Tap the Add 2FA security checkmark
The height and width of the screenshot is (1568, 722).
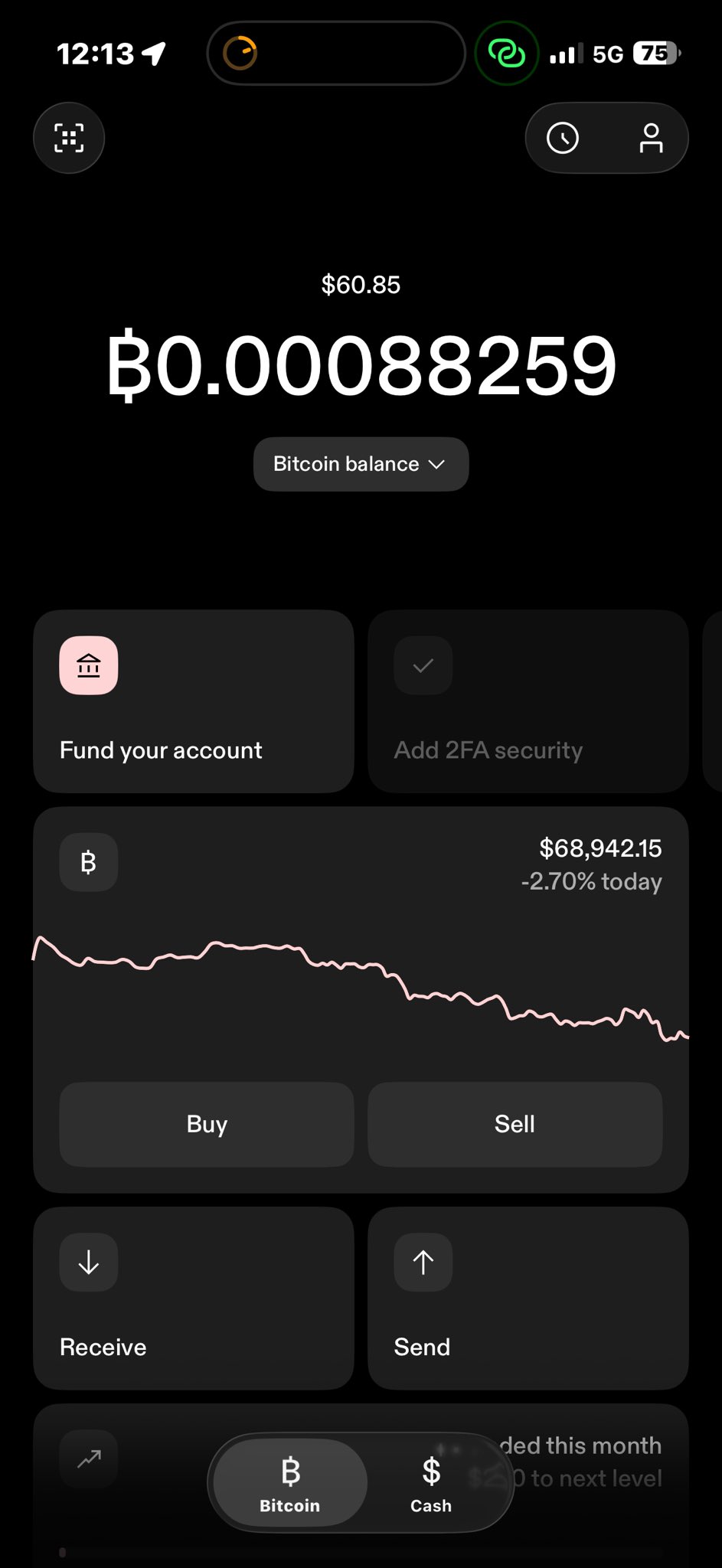[x=423, y=665]
